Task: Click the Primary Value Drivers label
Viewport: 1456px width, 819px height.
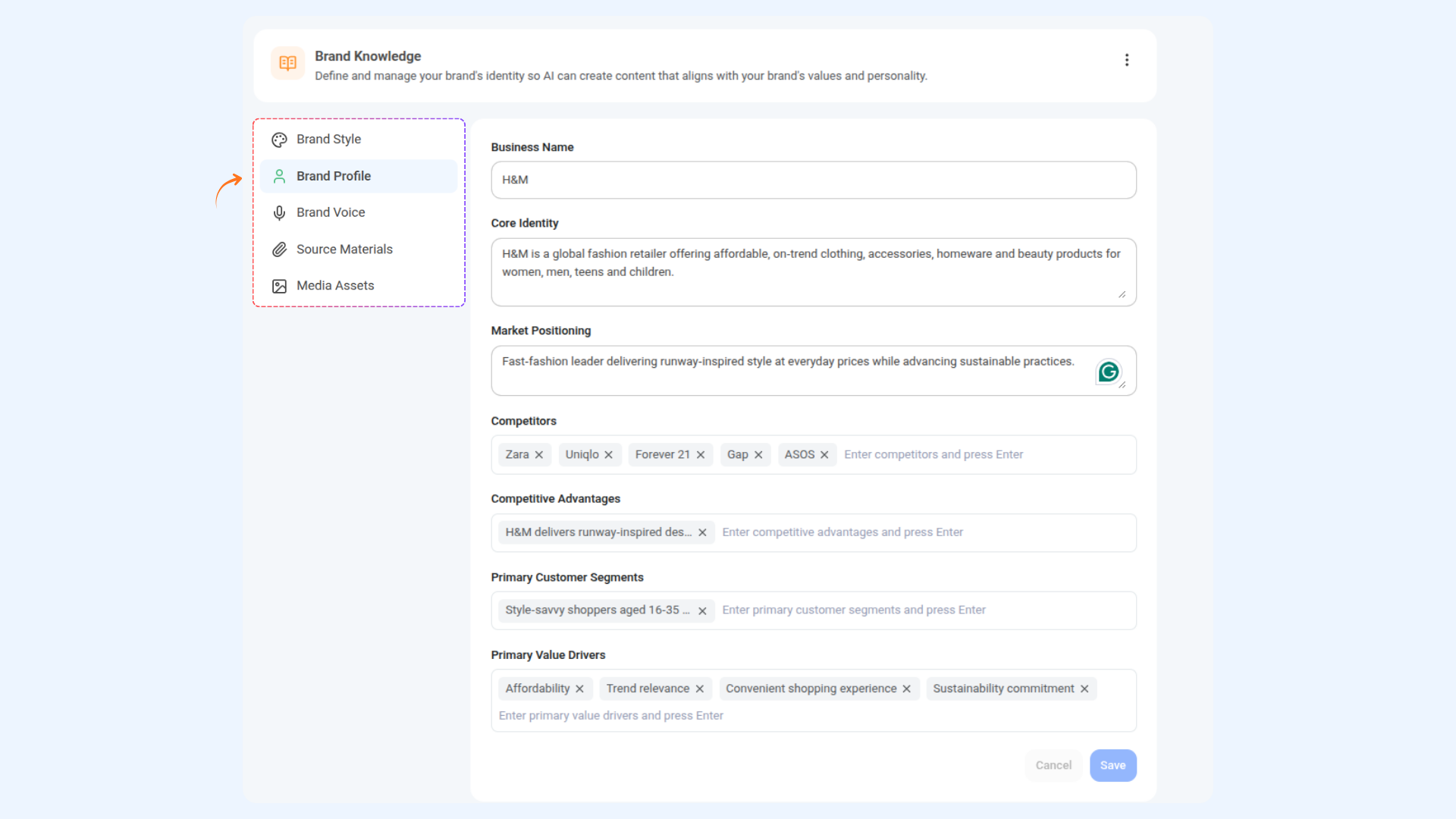Action: (548, 655)
